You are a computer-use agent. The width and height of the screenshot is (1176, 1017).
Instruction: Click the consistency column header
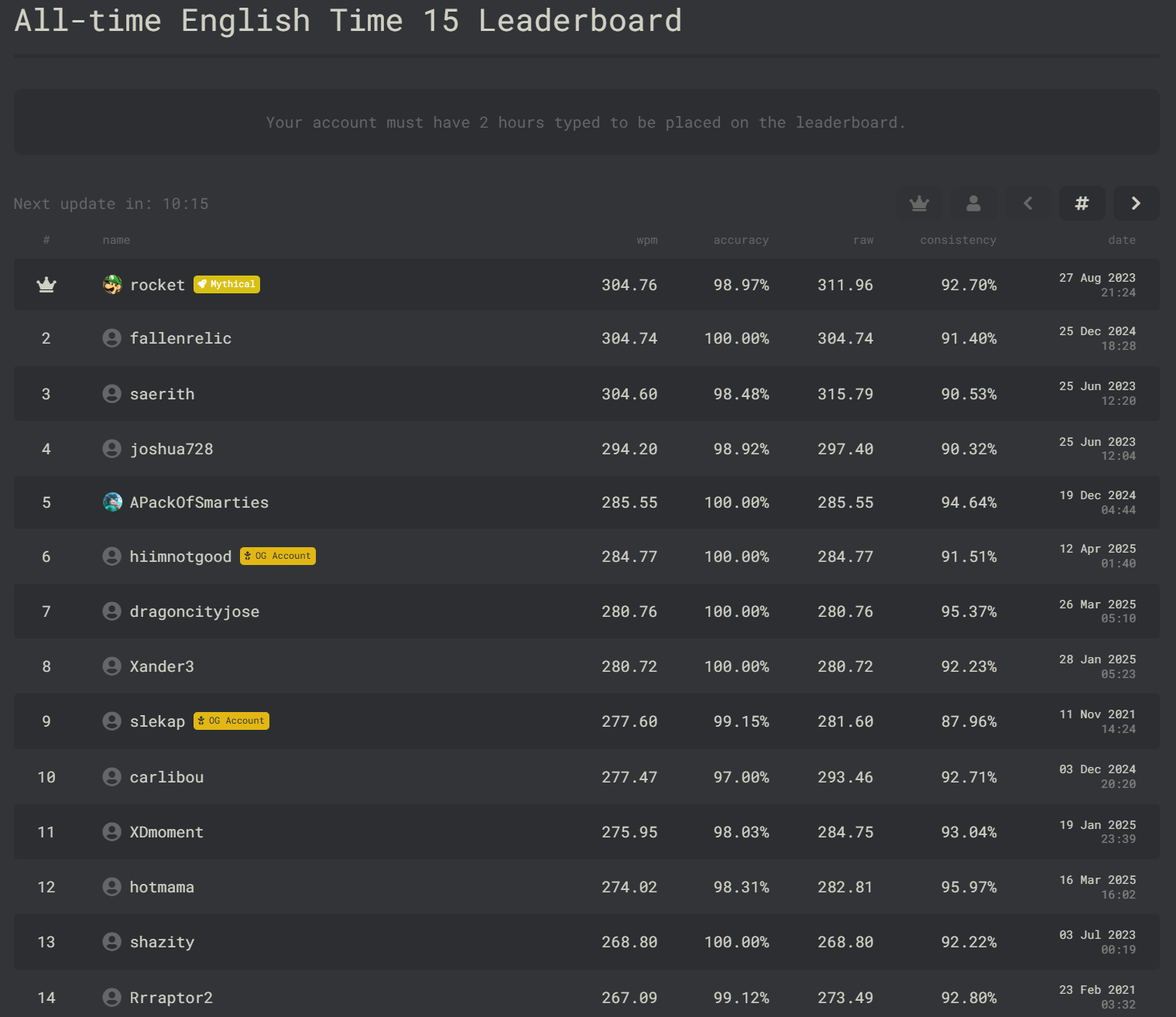(x=958, y=241)
